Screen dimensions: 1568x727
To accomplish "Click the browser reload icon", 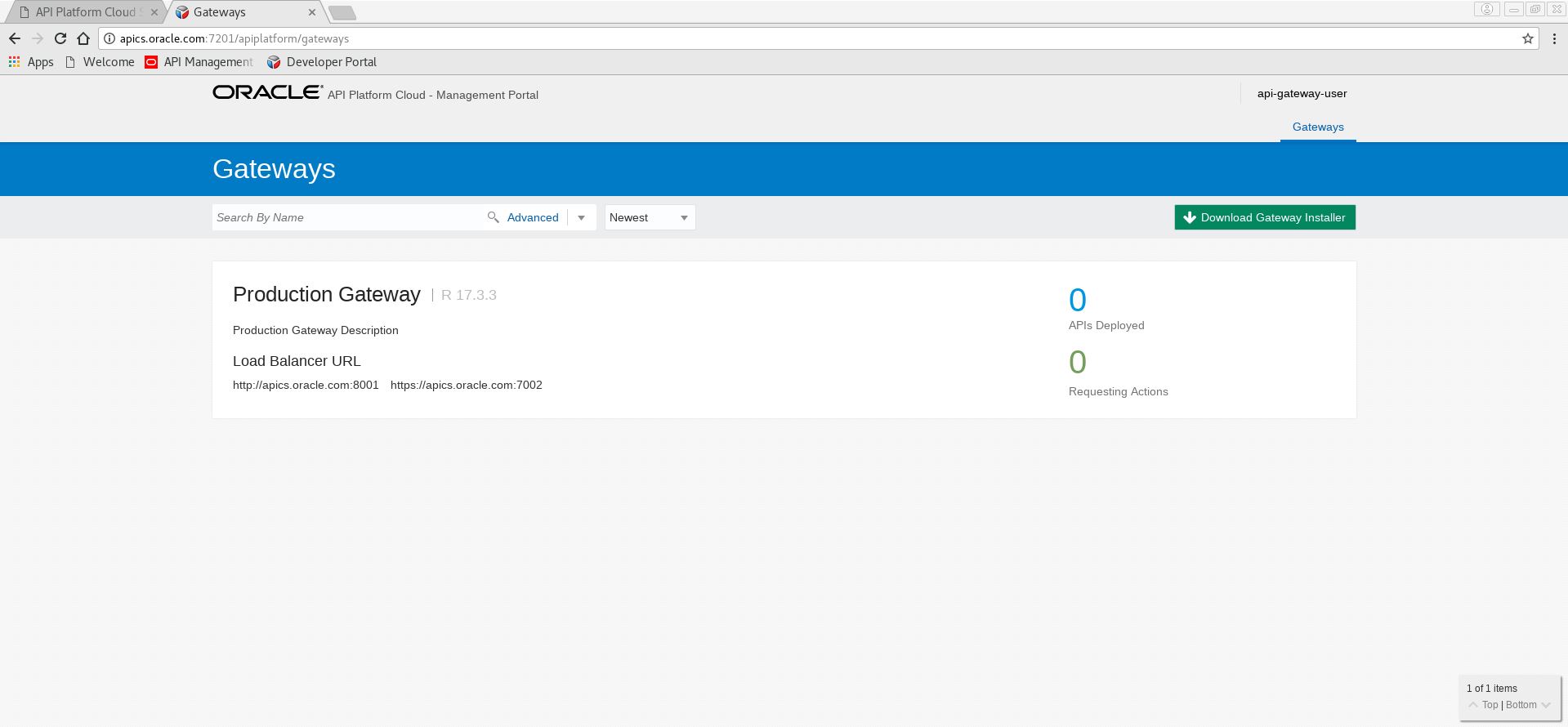I will click(x=60, y=38).
